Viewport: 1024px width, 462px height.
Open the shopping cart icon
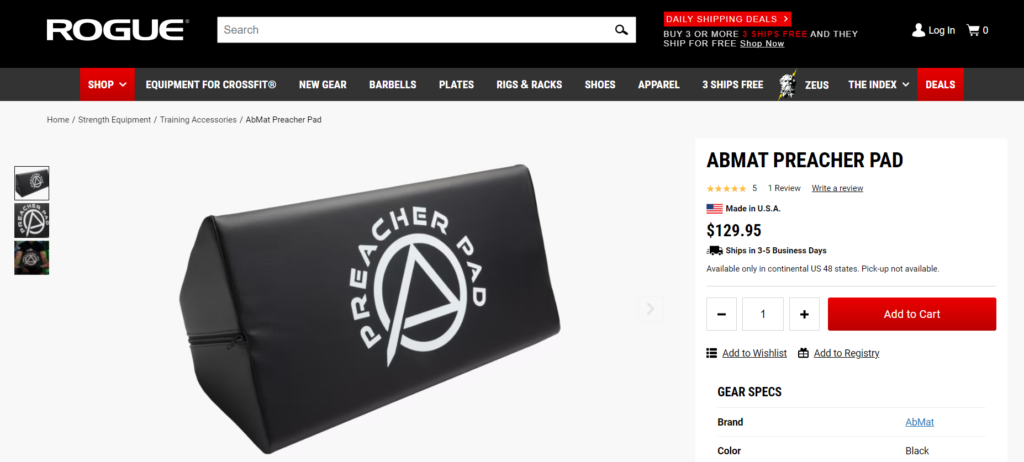[x=973, y=30]
